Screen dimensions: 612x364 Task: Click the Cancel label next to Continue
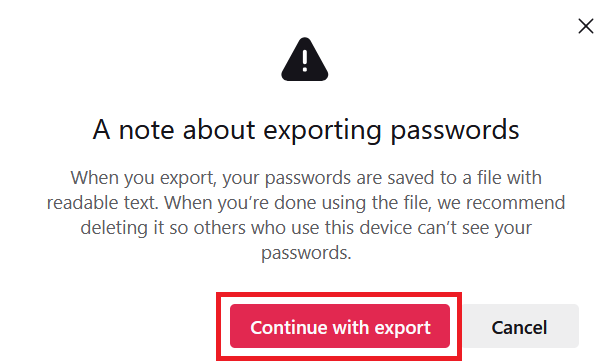pyautogui.click(x=519, y=327)
